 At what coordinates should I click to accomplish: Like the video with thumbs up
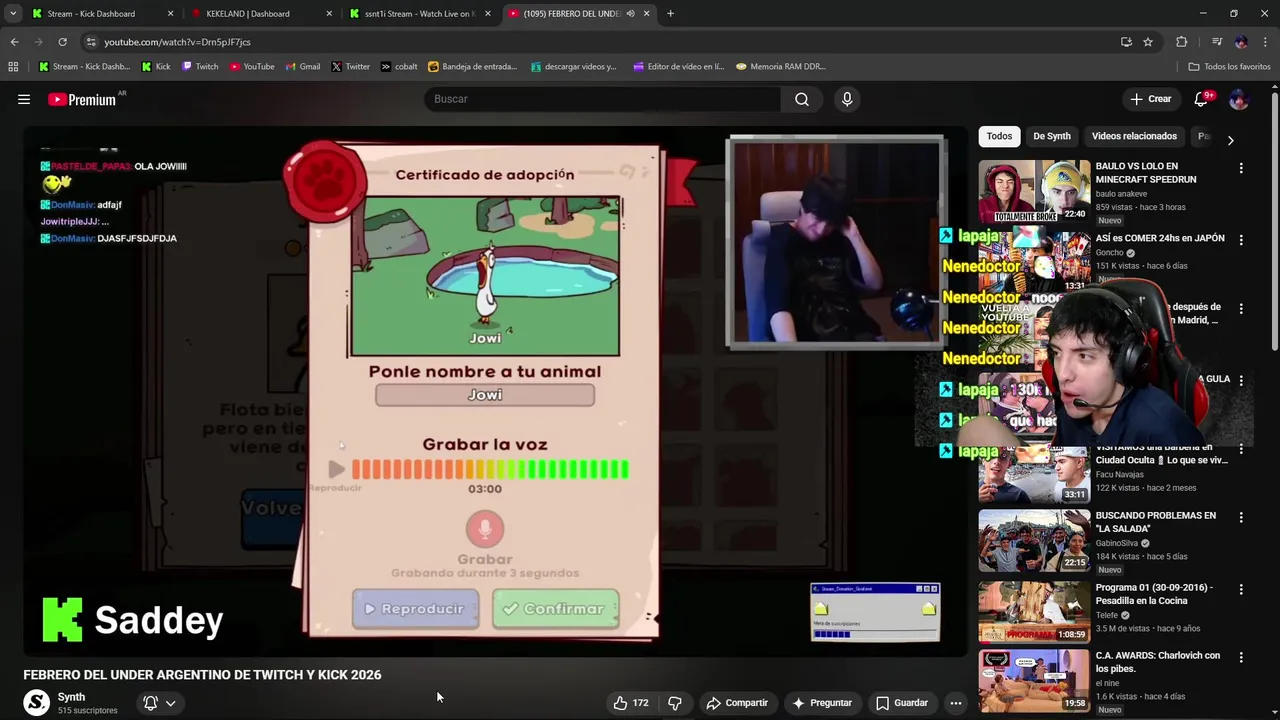tap(631, 703)
